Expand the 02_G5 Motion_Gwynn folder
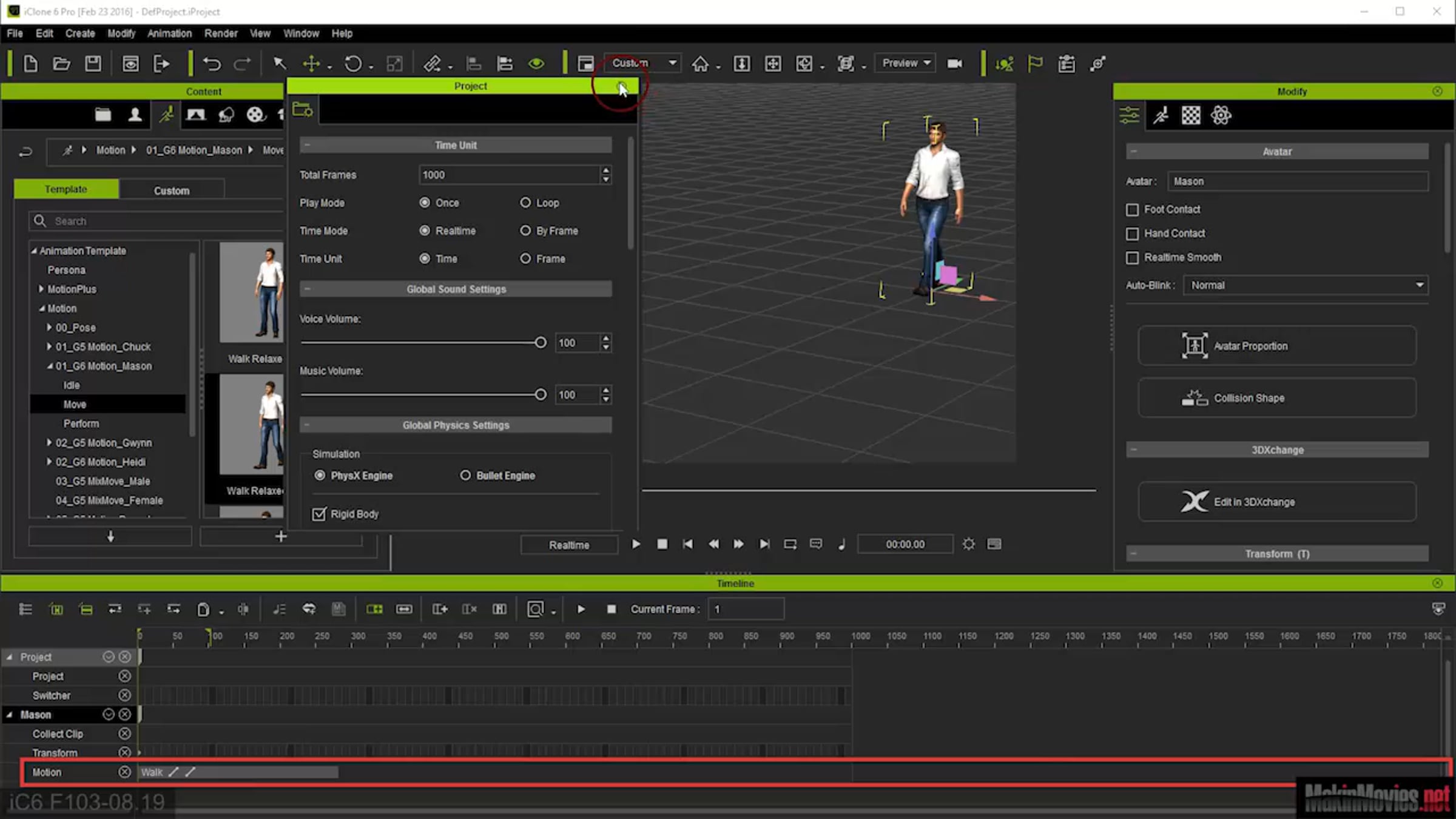The width and height of the screenshot is (1456, 819). point(49,443)
